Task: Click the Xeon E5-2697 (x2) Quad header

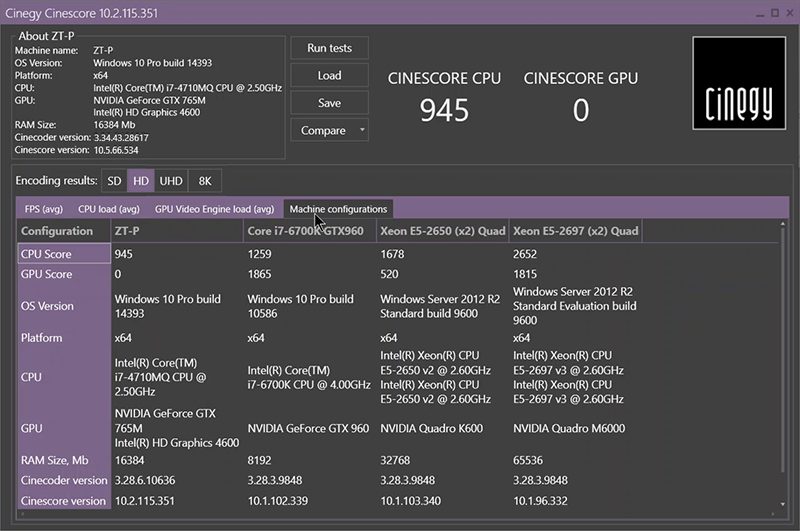Action: click(576, 231)
